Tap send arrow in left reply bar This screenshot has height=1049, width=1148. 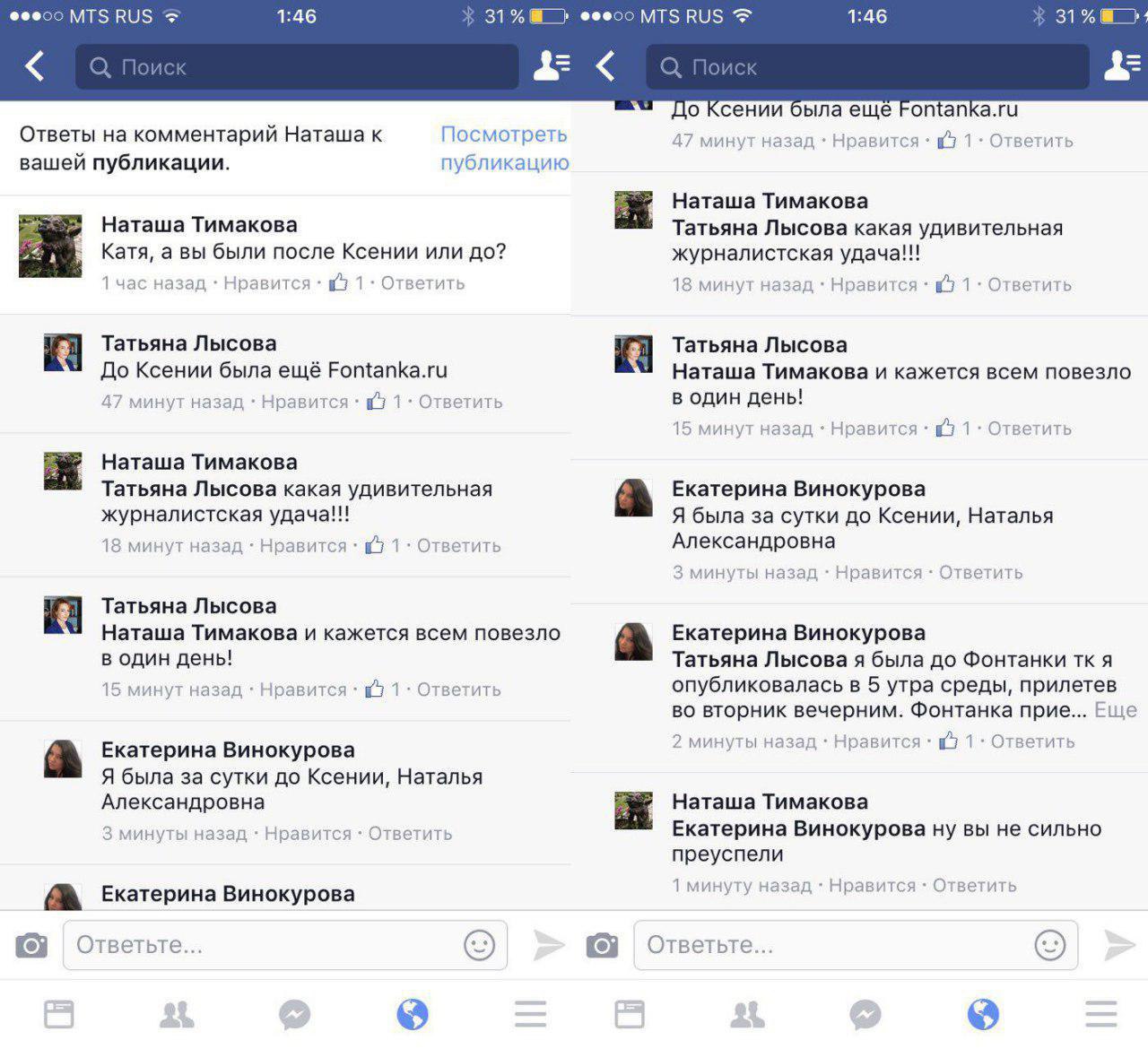[x=548, y=945]
